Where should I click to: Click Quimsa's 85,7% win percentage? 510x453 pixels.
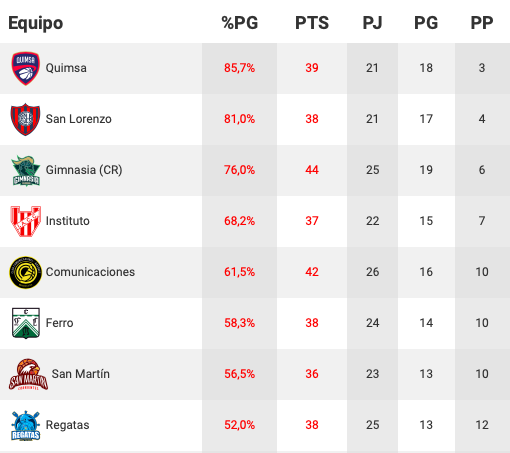239,68
